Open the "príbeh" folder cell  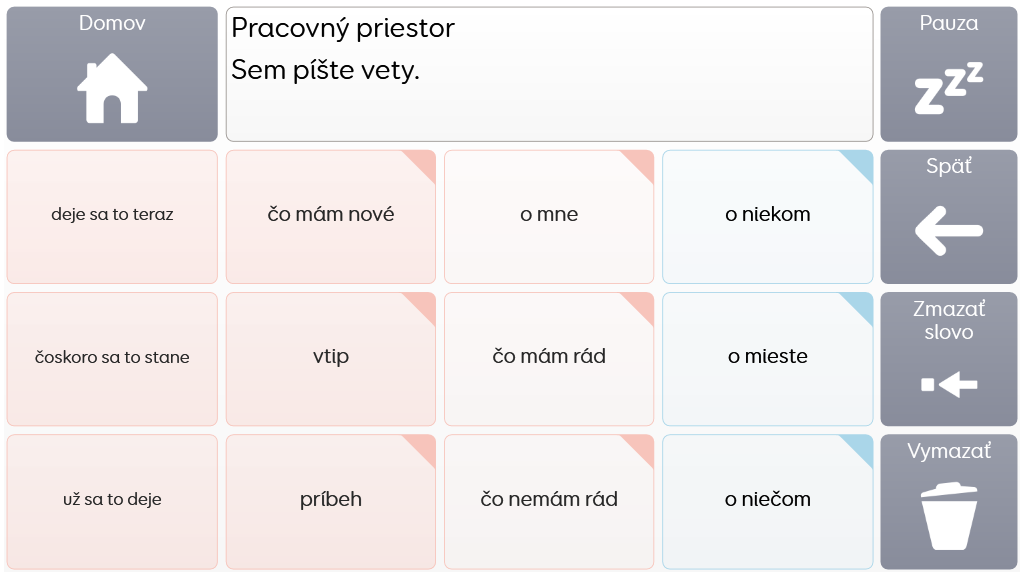[x=331, y=500]
